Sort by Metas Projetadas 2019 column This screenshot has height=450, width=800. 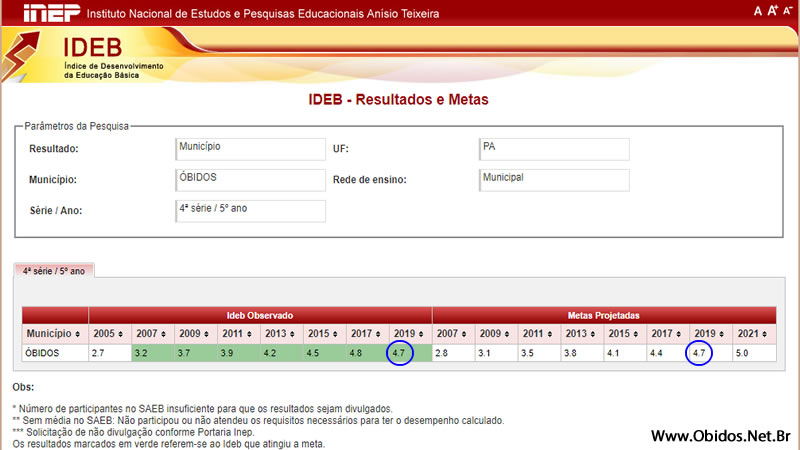(721, 334)
